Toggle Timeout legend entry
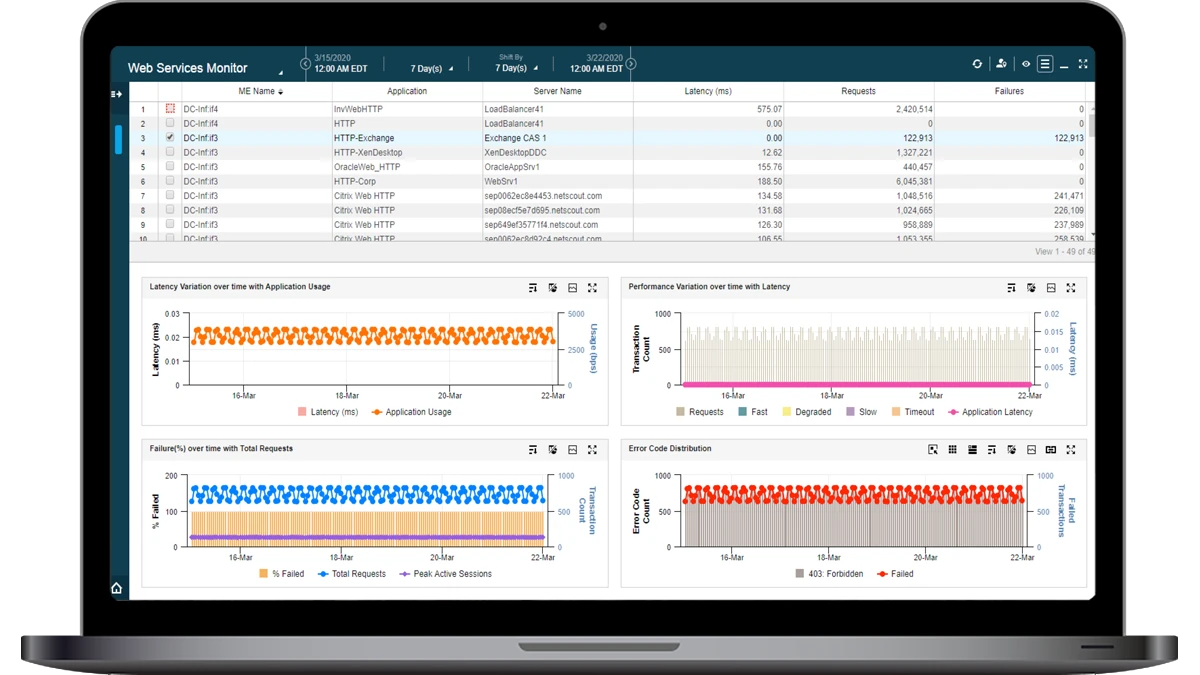The image size is (1200, 675). coord(912,412)
